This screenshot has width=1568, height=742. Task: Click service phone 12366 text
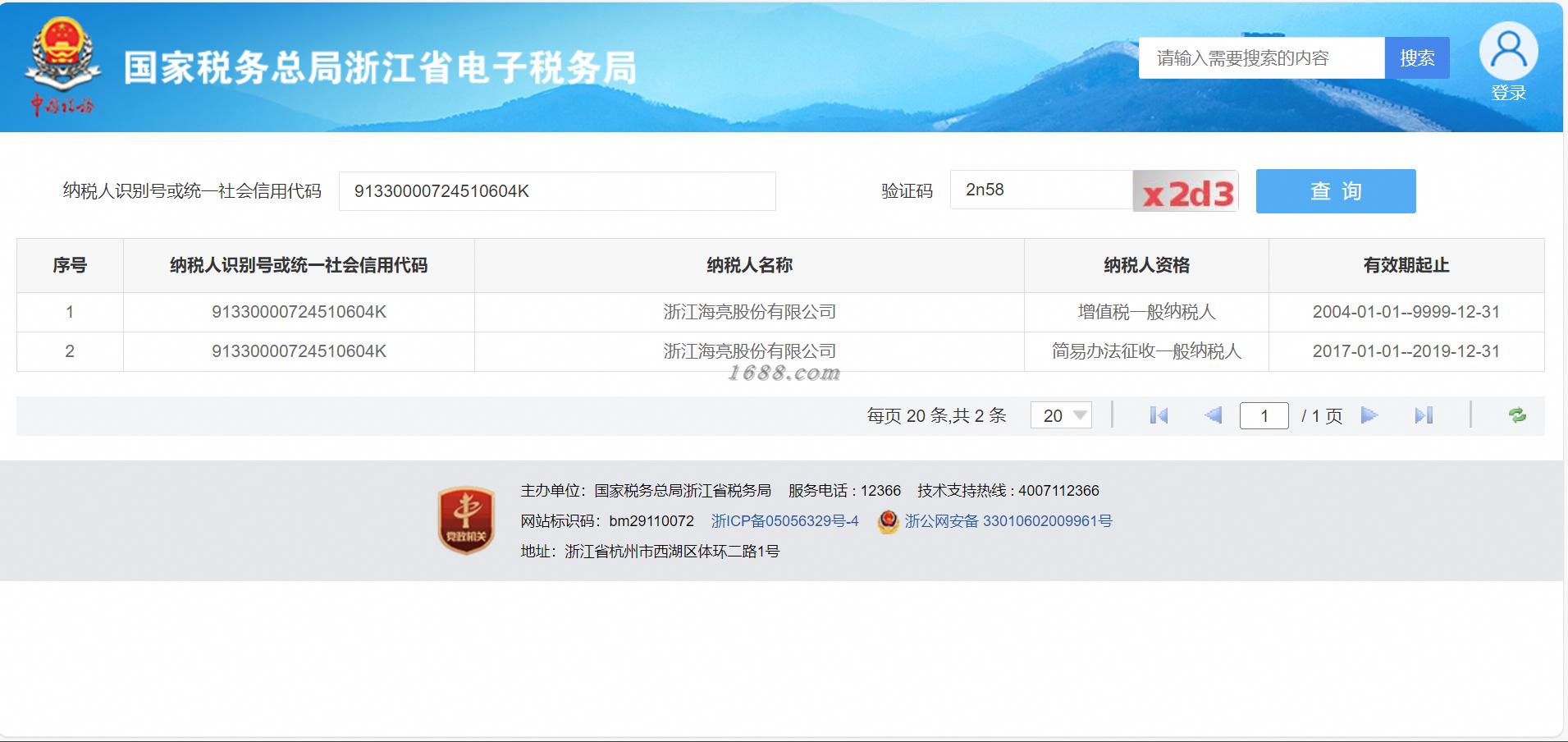(x=844, y=491)
